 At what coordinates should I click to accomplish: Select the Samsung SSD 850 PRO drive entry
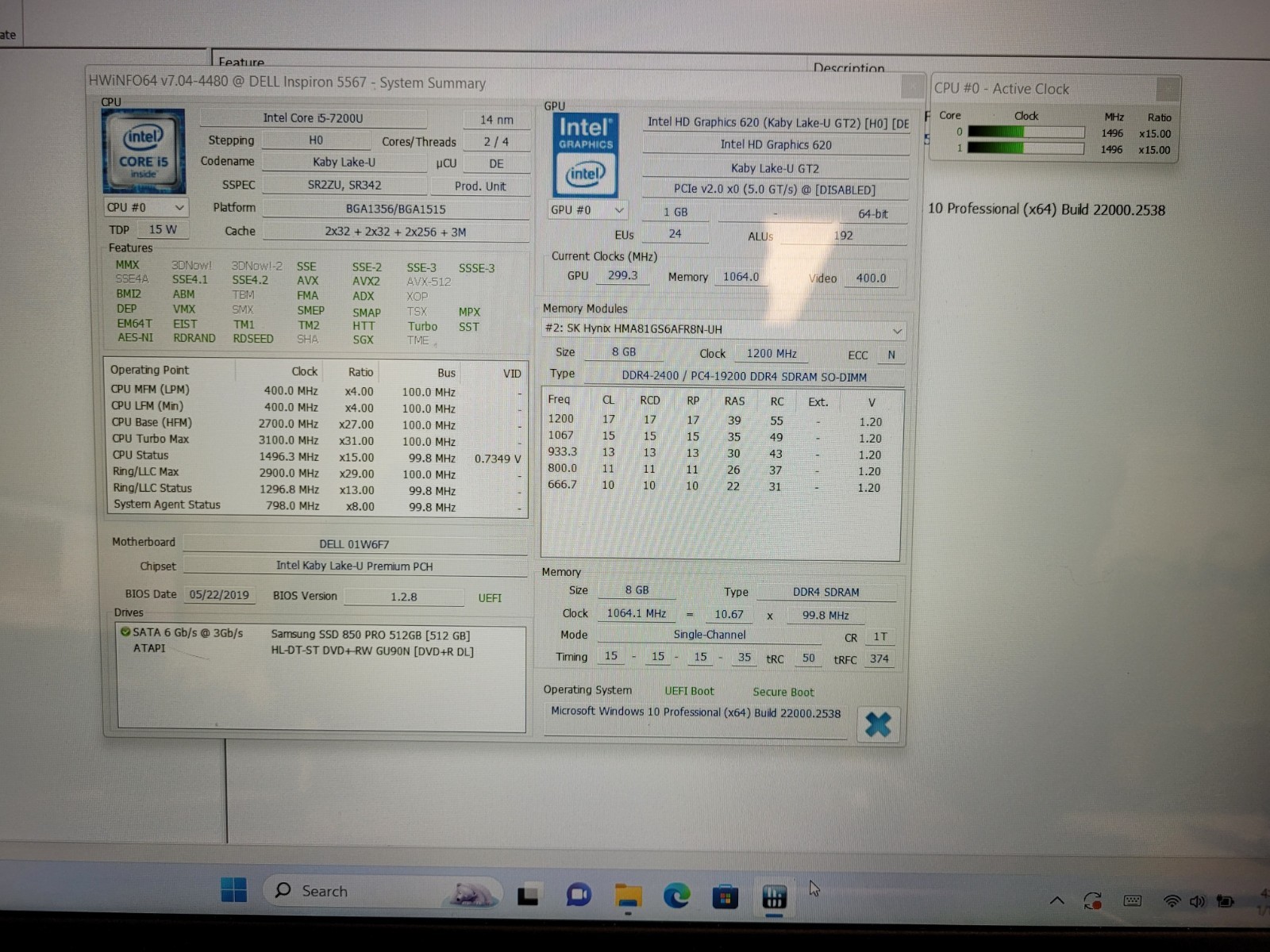[371, 635]
